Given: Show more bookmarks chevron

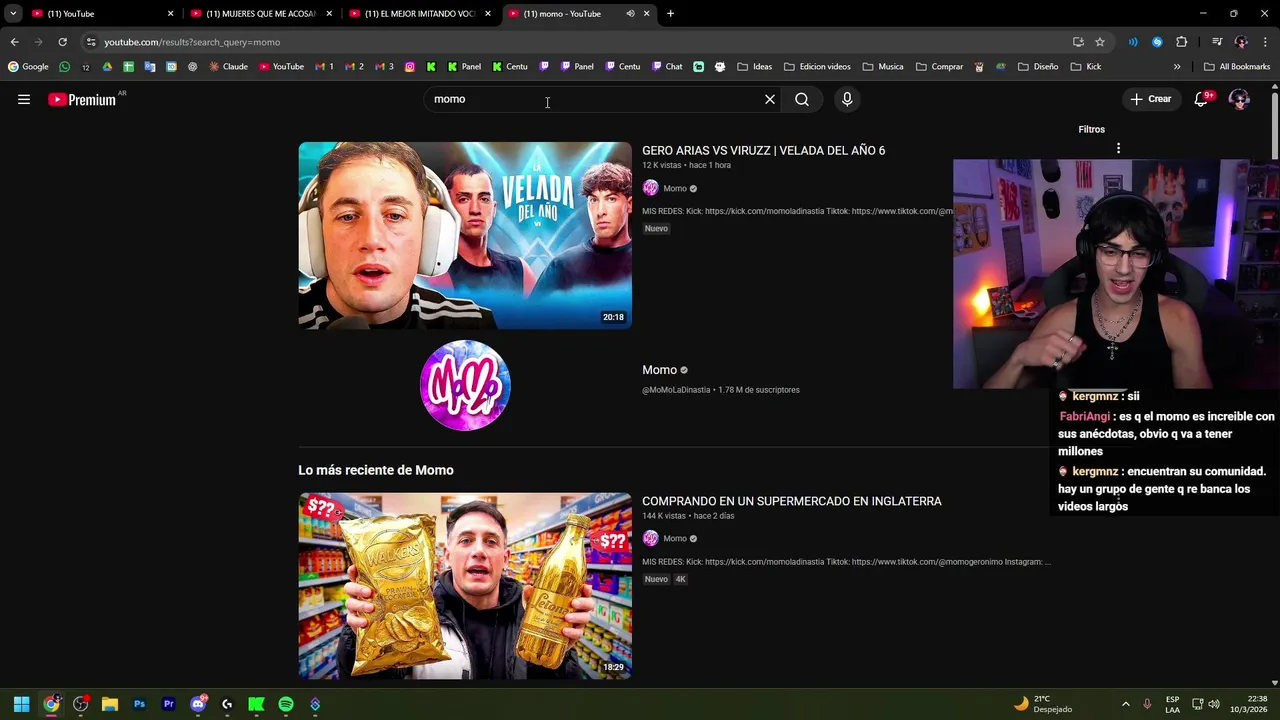Looking at the screenshot, I should click(x=1177, y=67).
